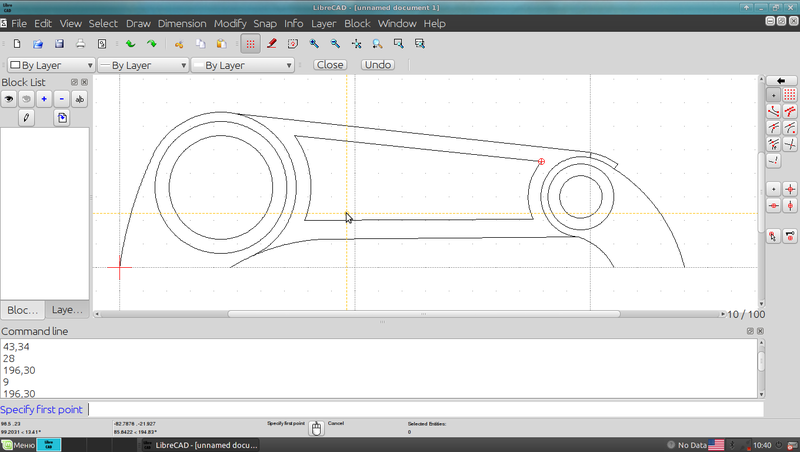Open the Dimension menu
Image resolution: width=800 pixels, height=452 pixels.
pos(181,23)
